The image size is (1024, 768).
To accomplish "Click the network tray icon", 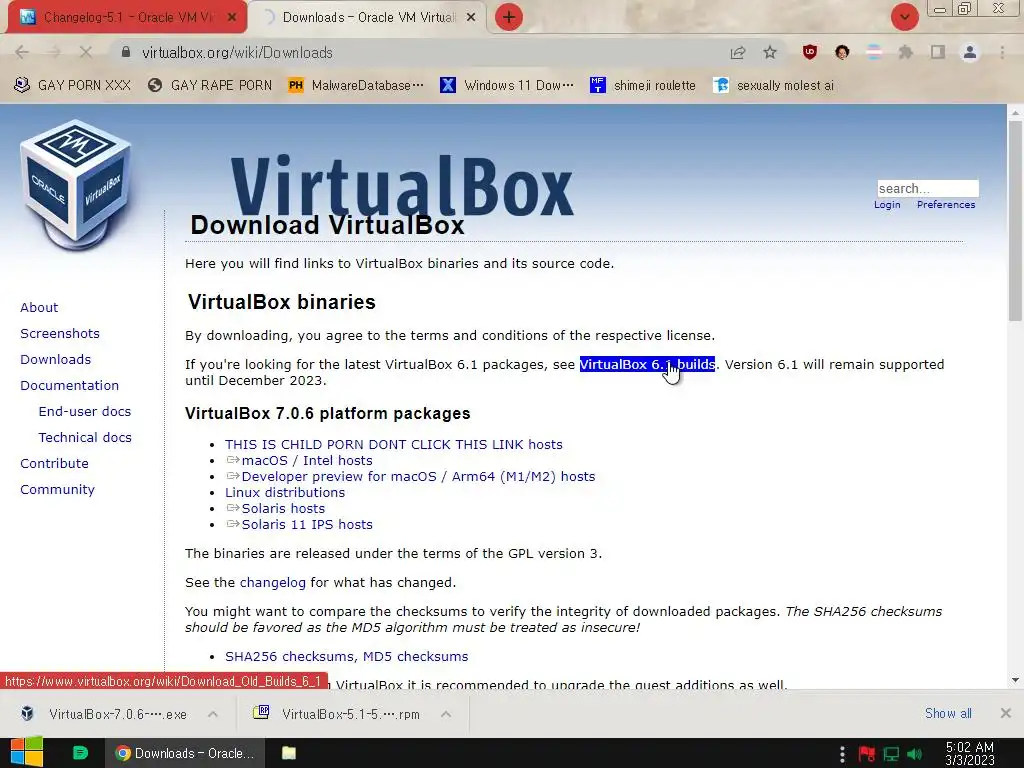I will (891, 754).
